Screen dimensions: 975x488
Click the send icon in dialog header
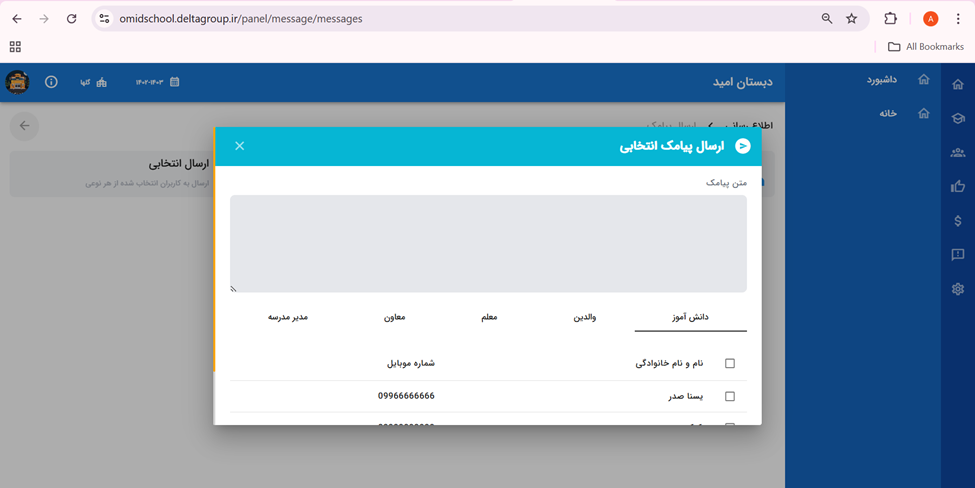(742, 145)
